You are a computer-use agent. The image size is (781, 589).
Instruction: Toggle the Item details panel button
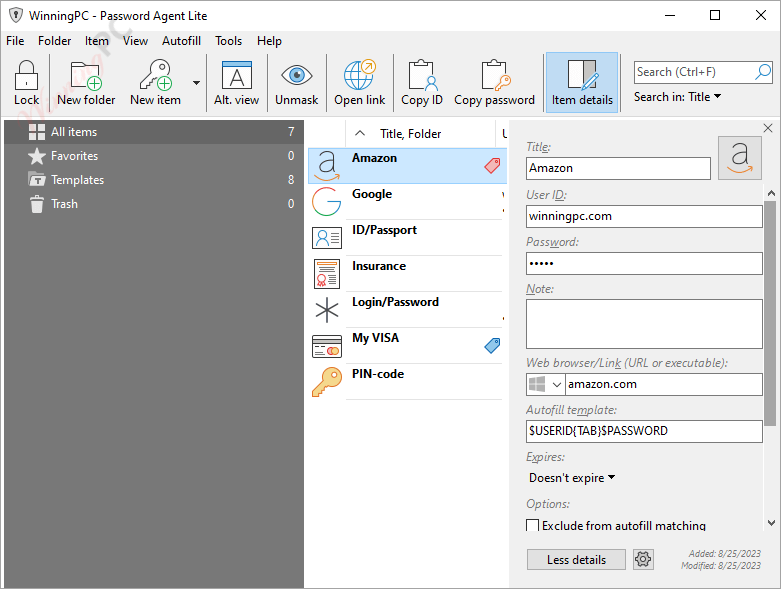tap(582, 83)
